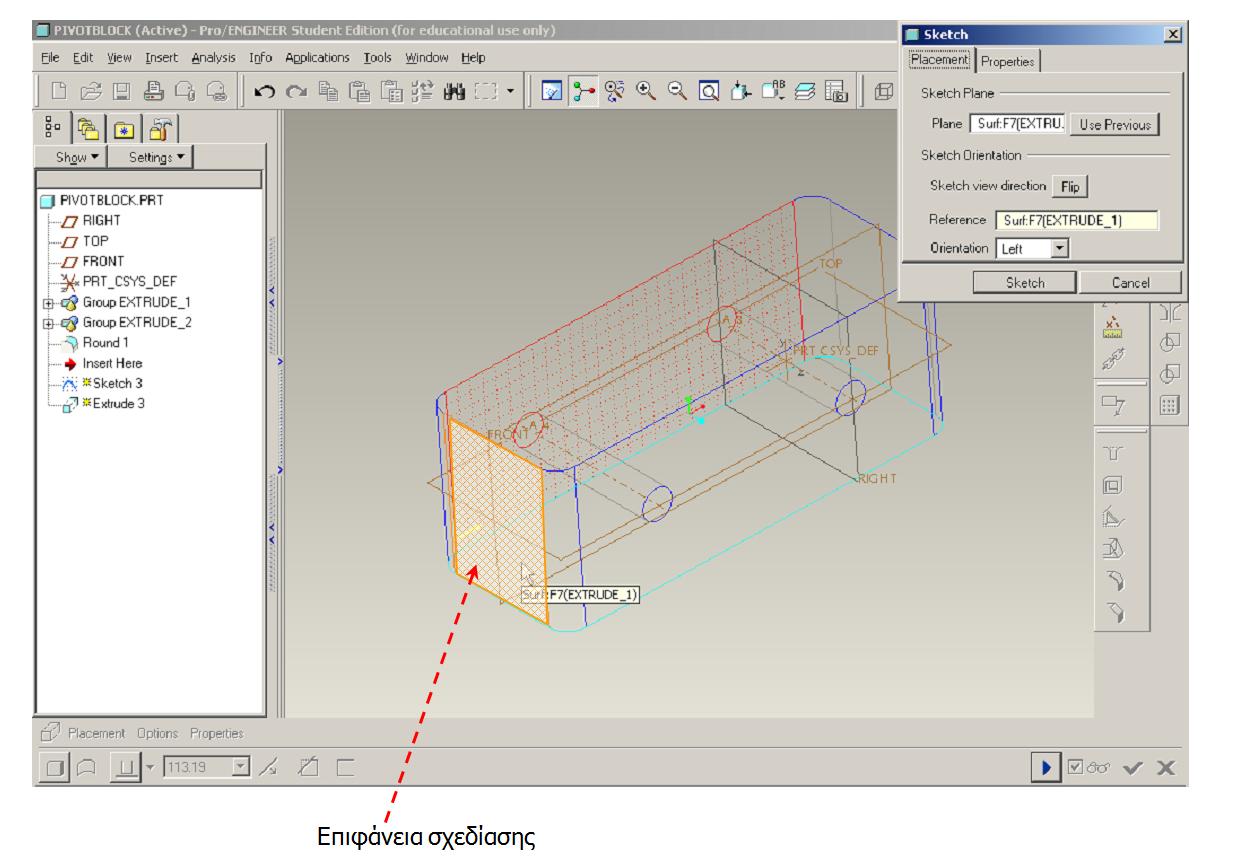The width and height of the screenshot is (1253, 864).
Task: Select the Favorites navigator tab
Action: click(124, 127)
